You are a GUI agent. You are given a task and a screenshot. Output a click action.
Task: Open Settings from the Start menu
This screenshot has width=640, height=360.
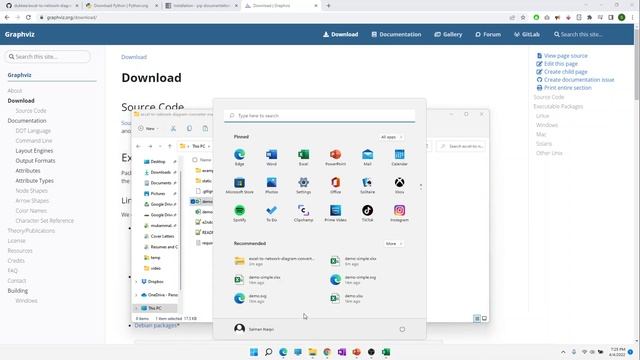click(x=303, y=185)
